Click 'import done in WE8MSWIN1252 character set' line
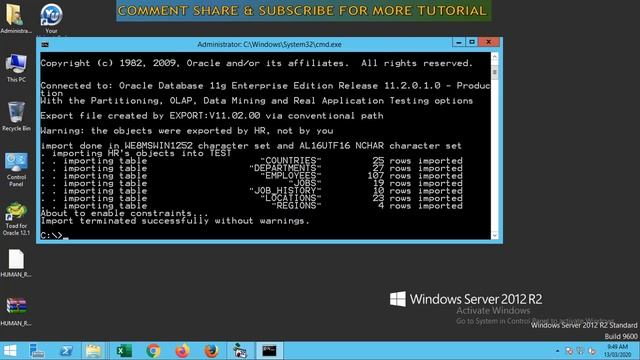This screenshot has width=640, height=360. (251, 146)
